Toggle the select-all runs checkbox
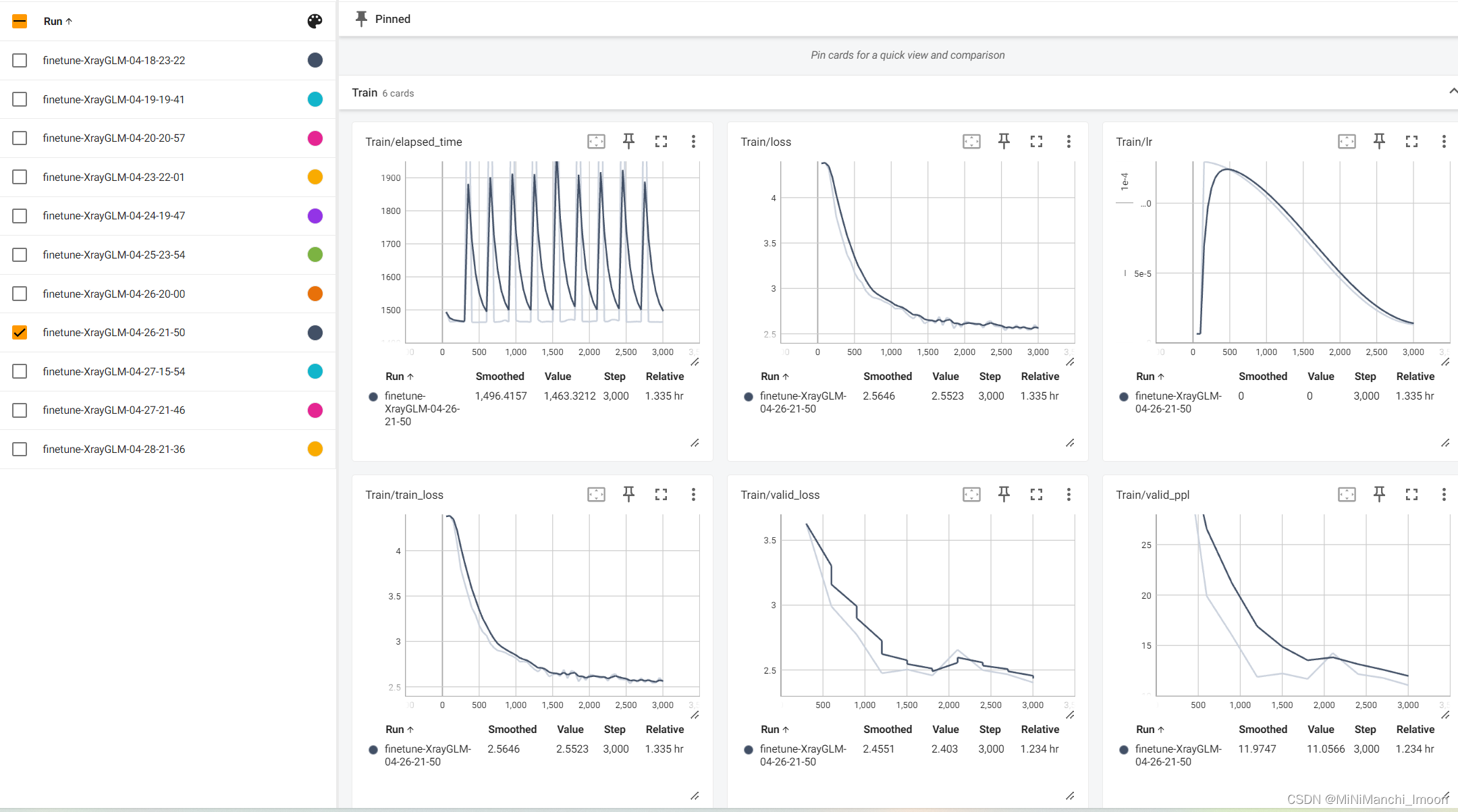The height and width of the screenshot is (812, 1458). [20, 21]
